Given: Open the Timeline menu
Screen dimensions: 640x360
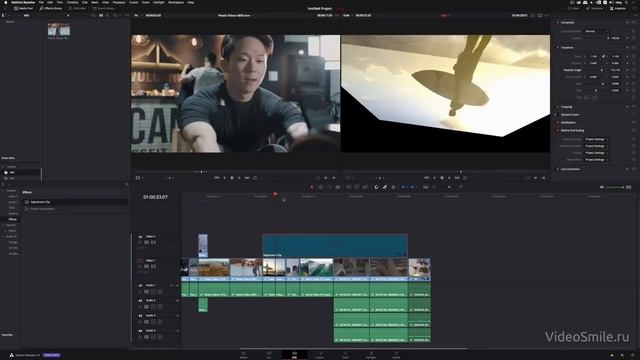Looking at the screenshot, I should pyautogui.click(x=72, y=2).
